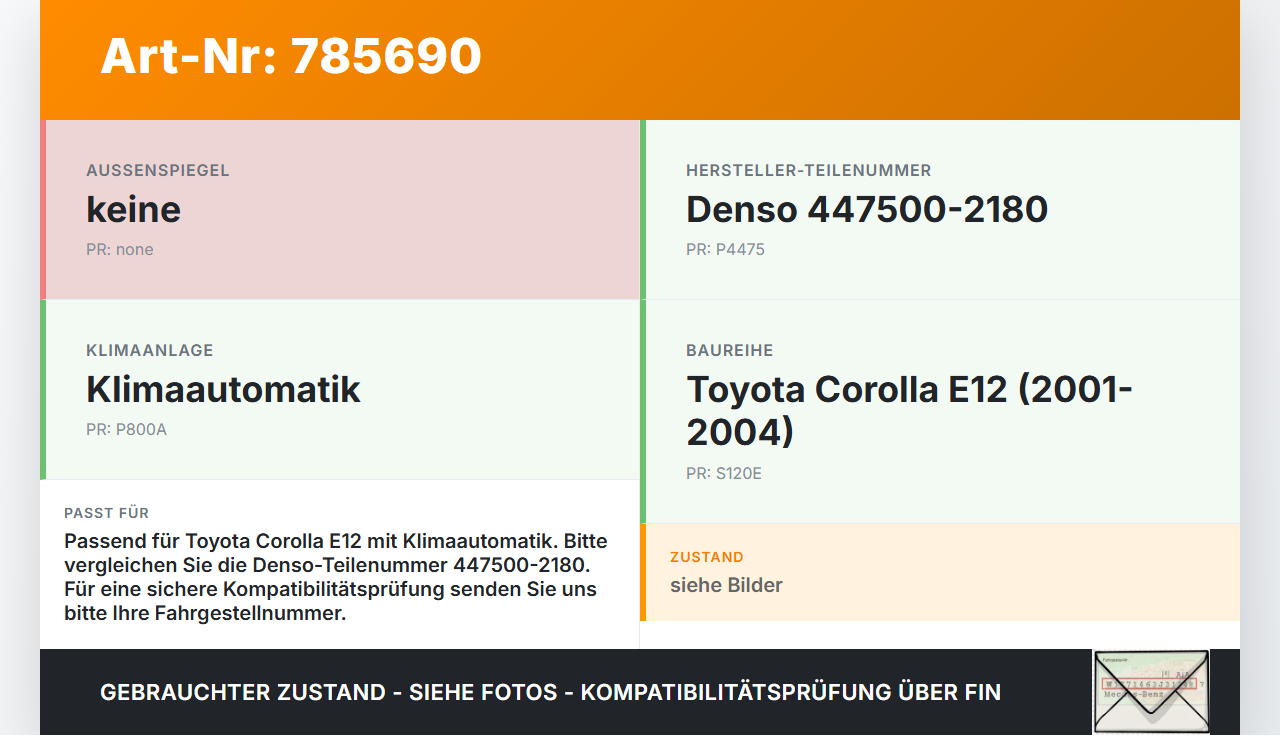Click the 'Passend für Toyota Corolla E12' description

point(336,577)
